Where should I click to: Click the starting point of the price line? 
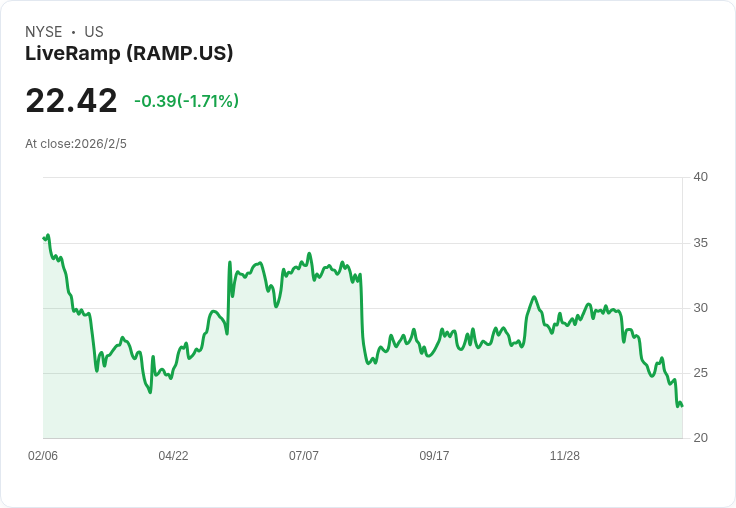click(44, 238)
